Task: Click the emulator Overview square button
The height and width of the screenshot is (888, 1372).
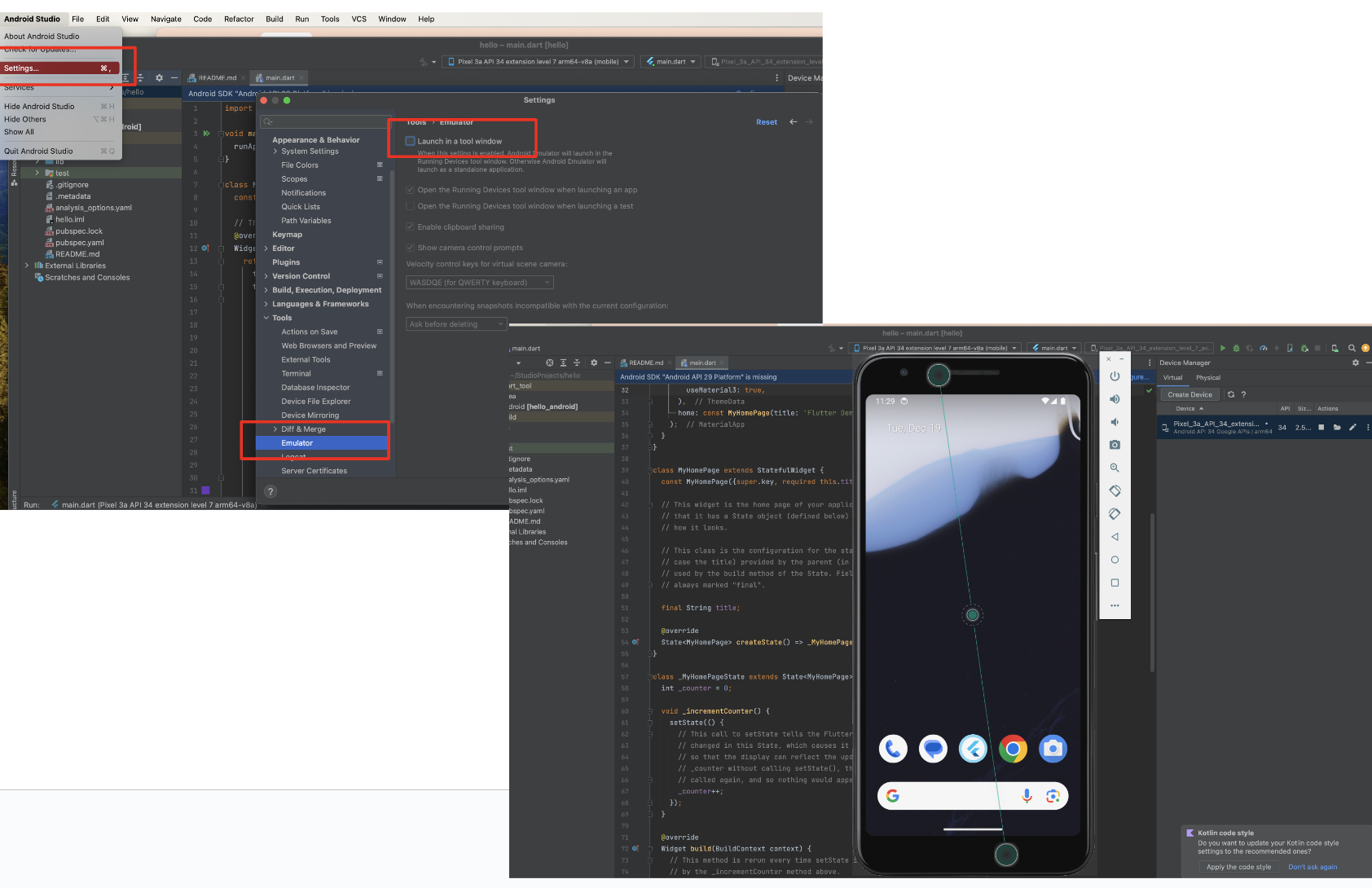Action: tap(1115, 582)
